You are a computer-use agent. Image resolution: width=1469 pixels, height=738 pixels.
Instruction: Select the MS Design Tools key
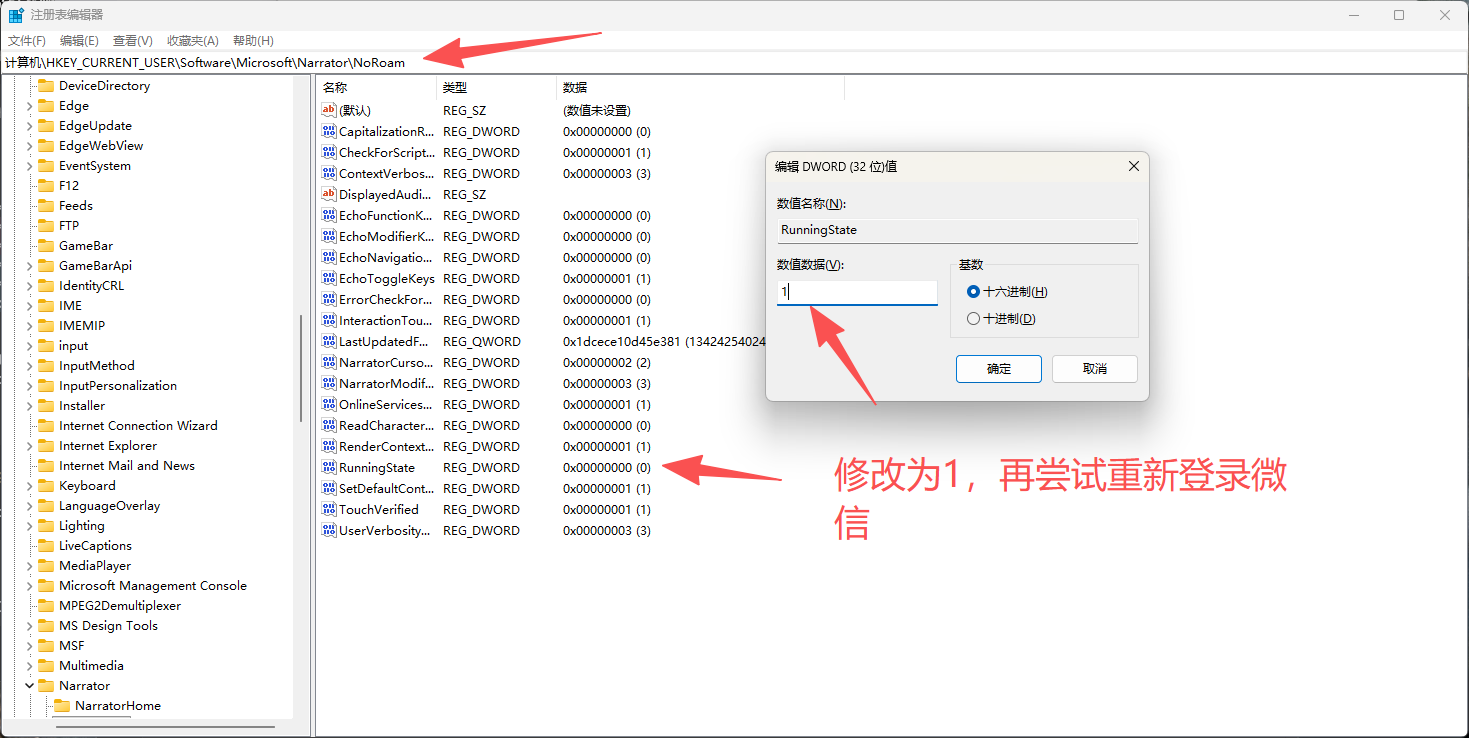pyautogui.click(x=108, y=625)
